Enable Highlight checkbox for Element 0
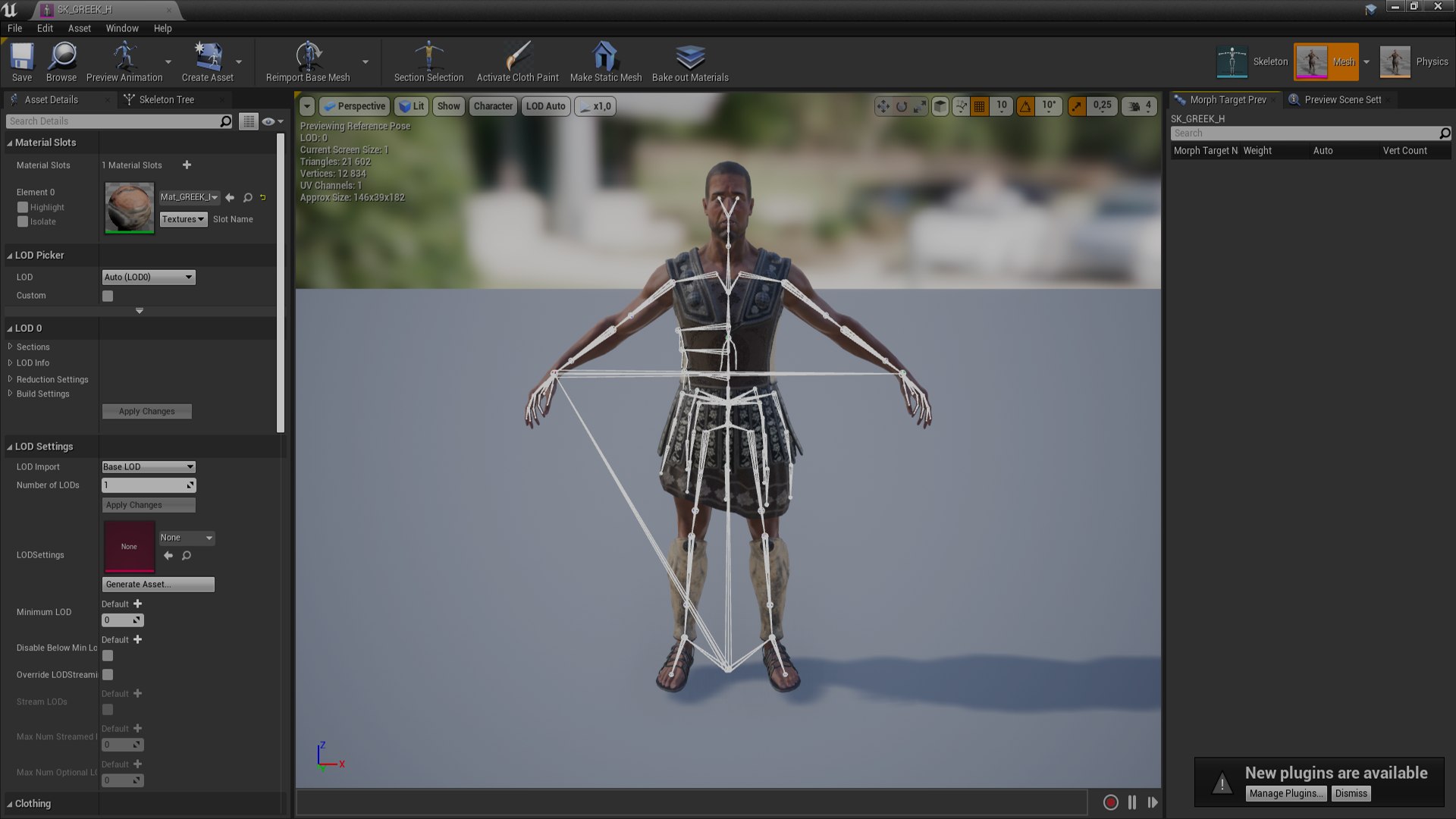The height and width of the screenshot is (819, 1456). [23, 207]
